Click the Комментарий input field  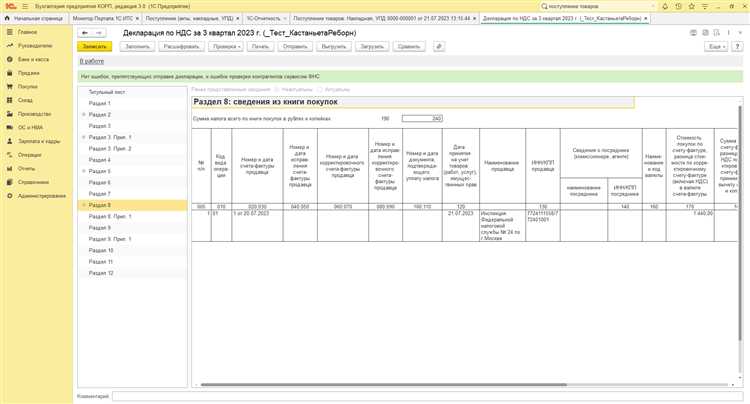tap(420, 396)
